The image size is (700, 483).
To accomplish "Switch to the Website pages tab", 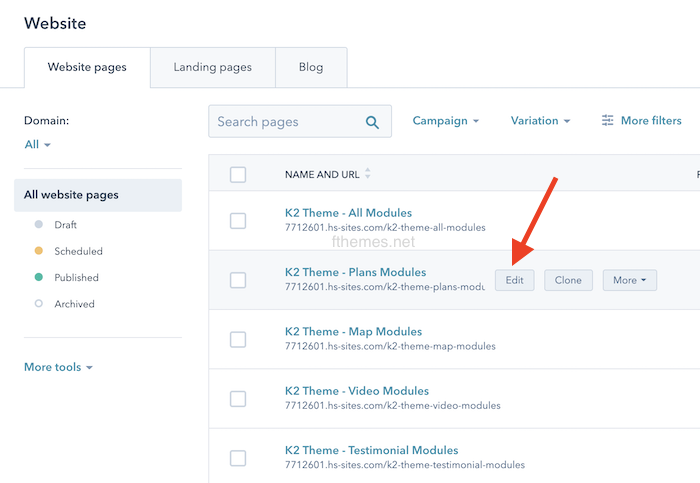I will click(87, 67).
